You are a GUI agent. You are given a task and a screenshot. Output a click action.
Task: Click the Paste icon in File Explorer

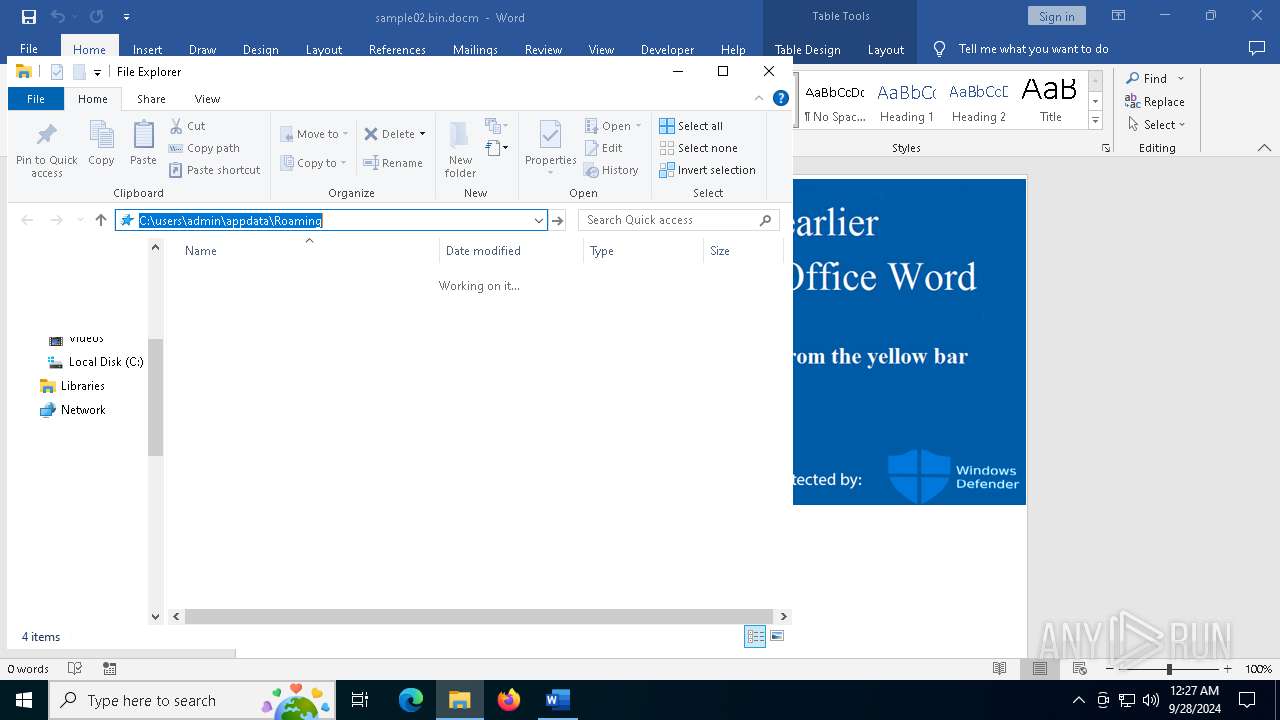[x=143, y=144]
